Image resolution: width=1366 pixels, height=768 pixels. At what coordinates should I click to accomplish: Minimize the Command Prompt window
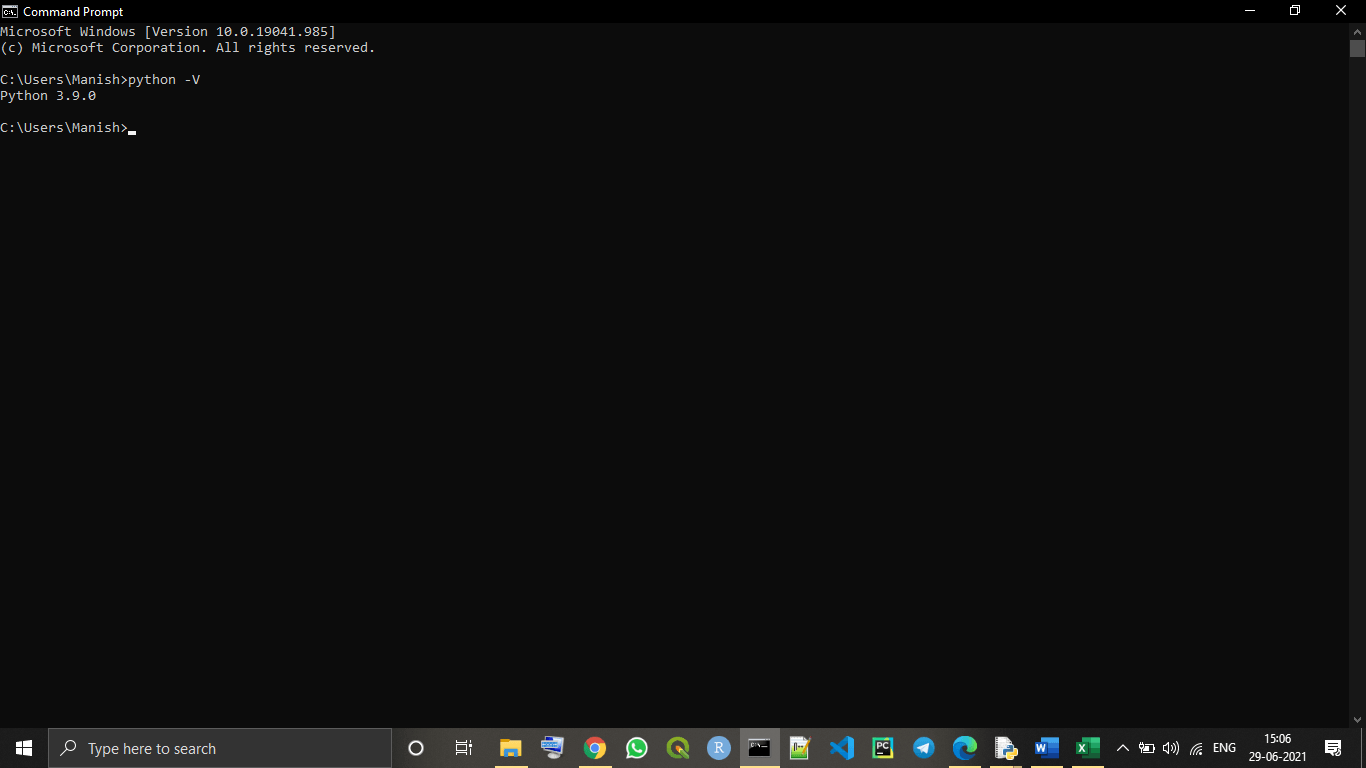[x=1250, y=11]
